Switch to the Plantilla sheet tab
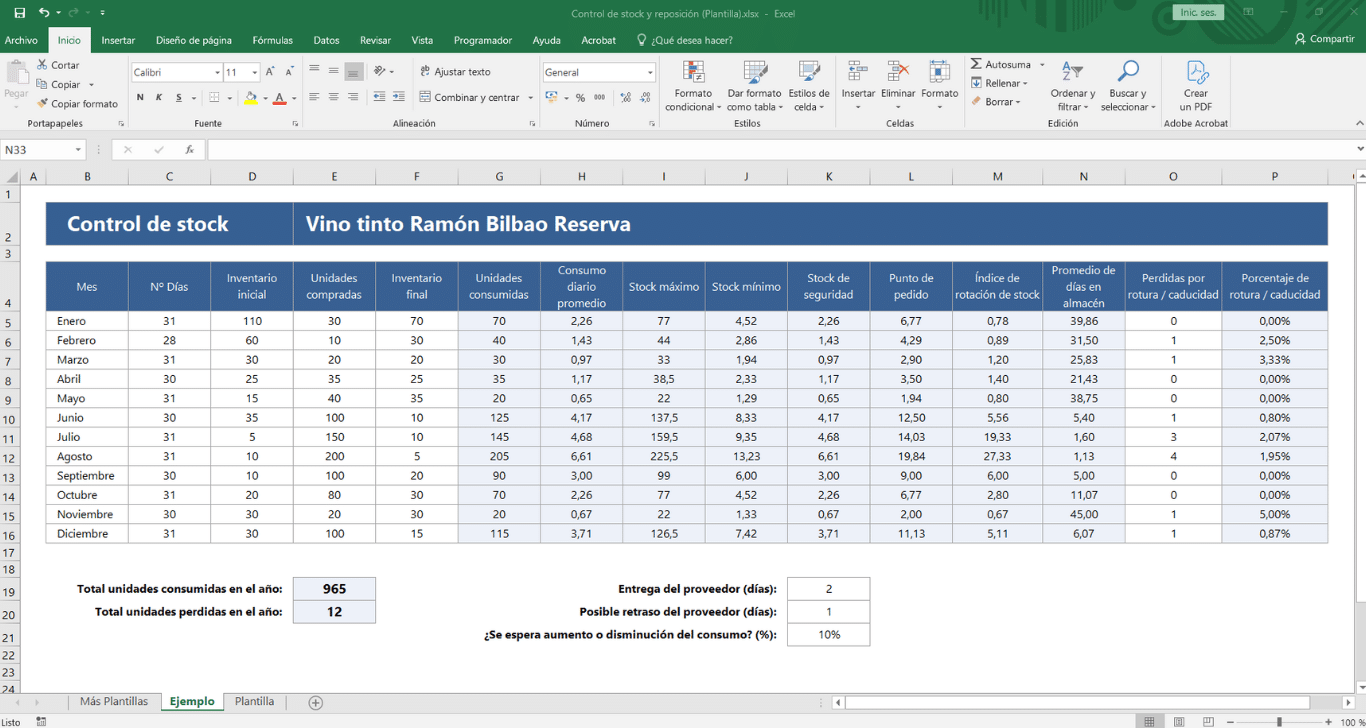1366x728 pixels. coord(254,702)
